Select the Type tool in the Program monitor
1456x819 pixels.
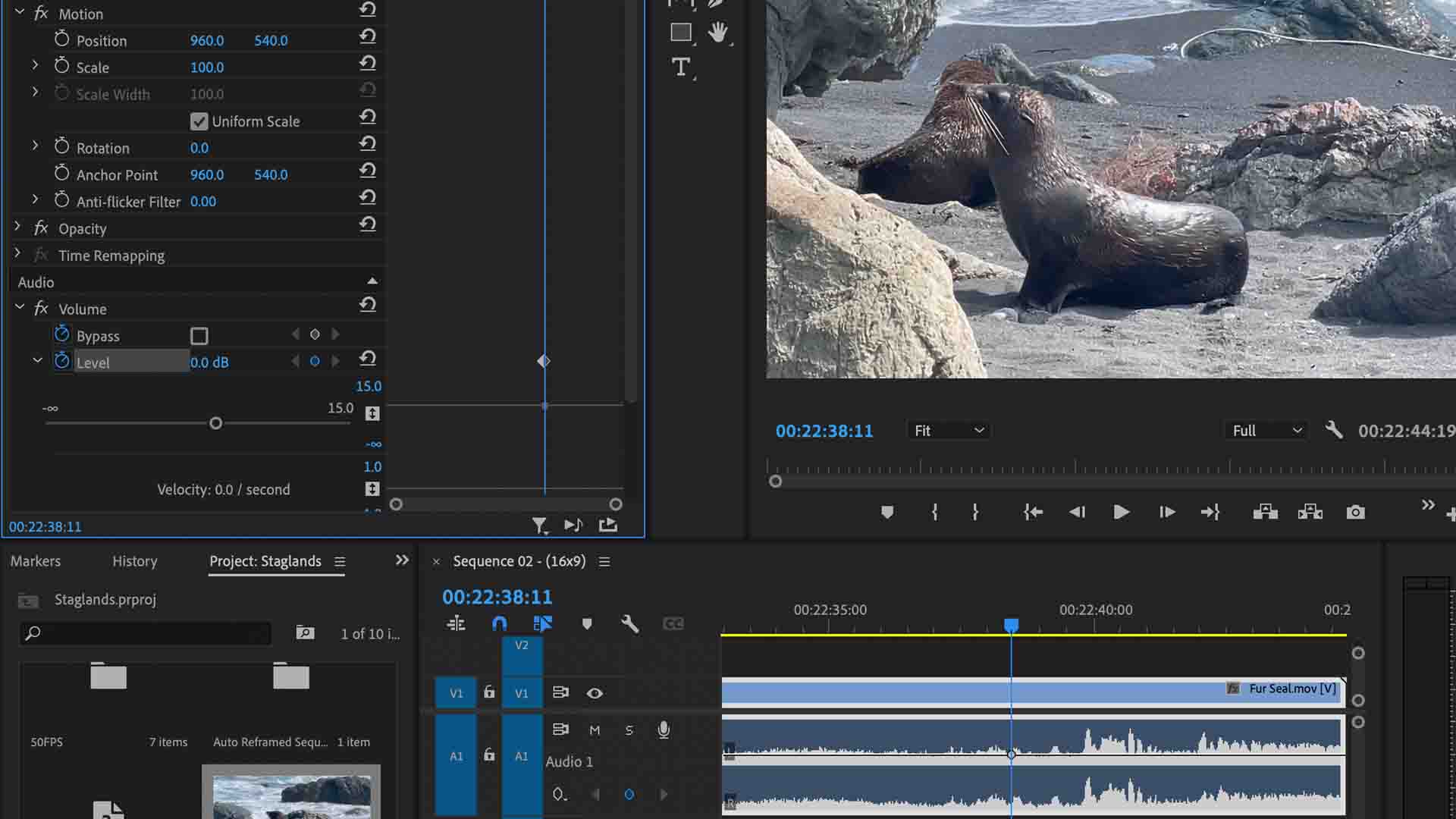click(x=681, y=67)
